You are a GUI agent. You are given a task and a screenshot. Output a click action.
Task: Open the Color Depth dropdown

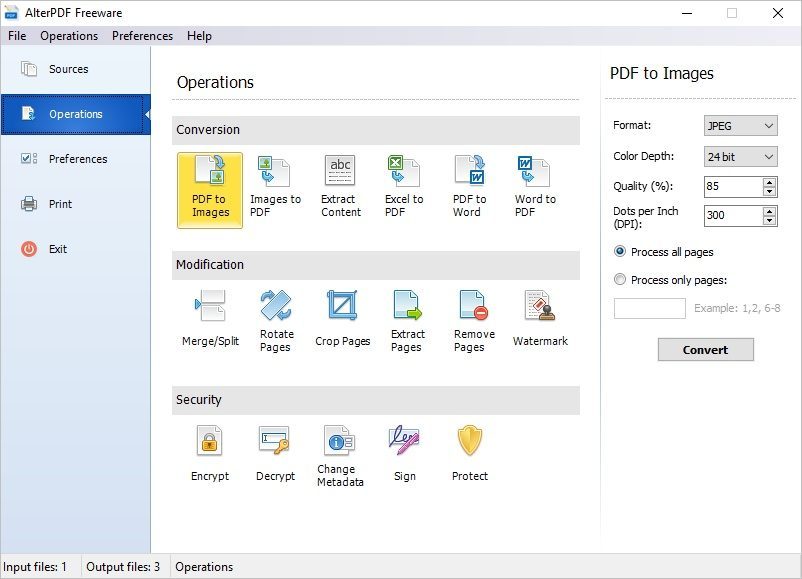pos(739,156)
